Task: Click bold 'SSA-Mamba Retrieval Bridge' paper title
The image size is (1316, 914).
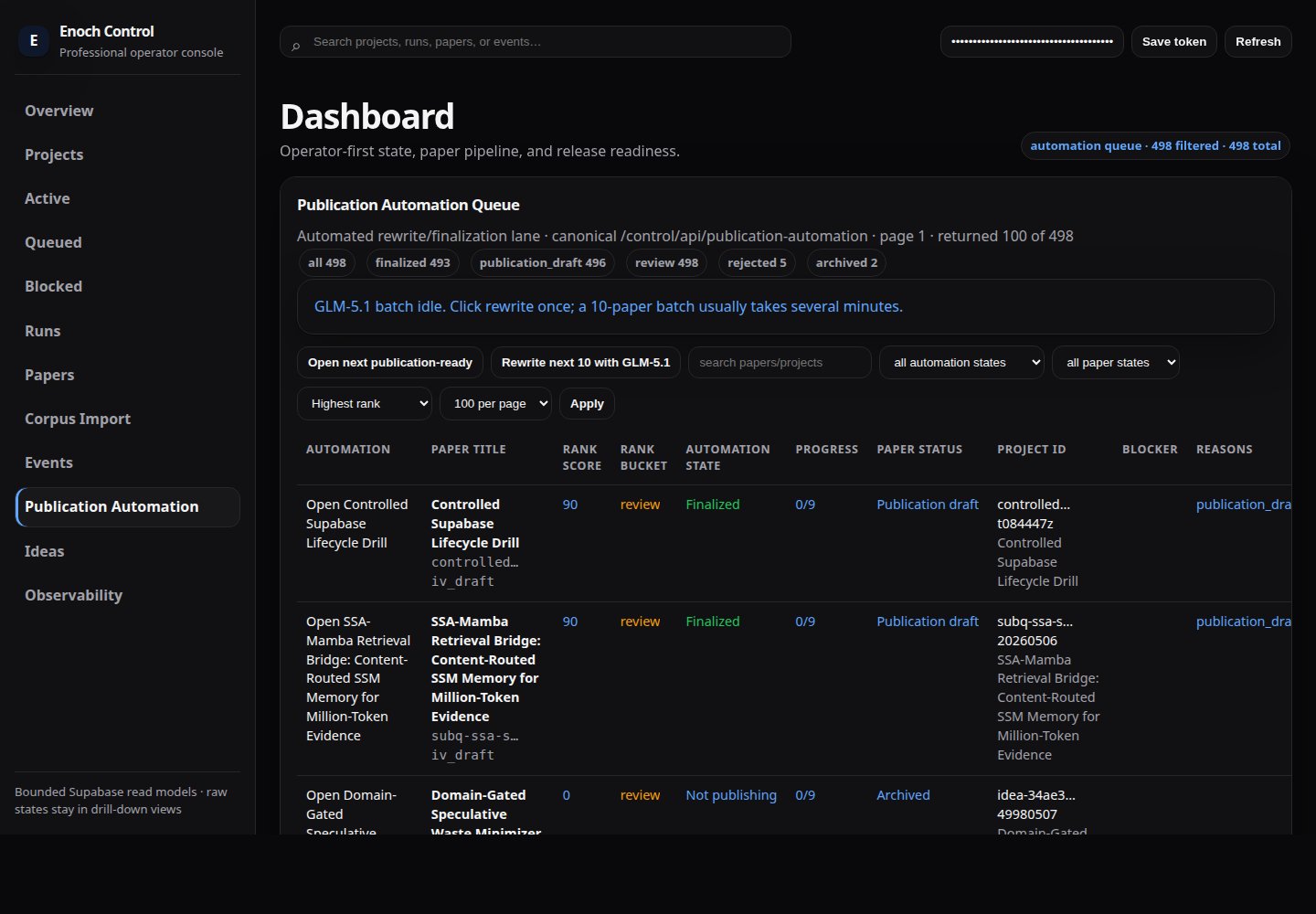Action: click(x=486, y=669)
